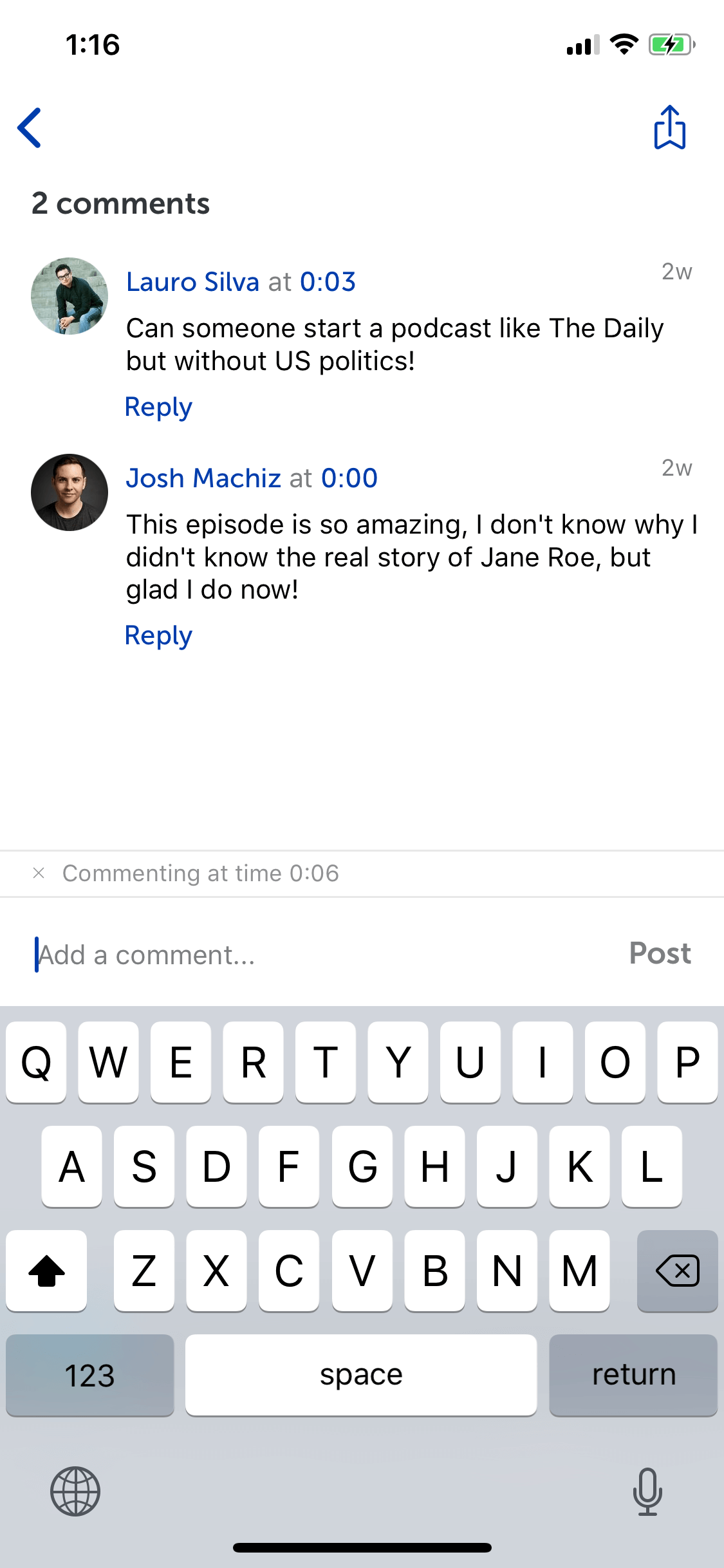Viewport: 724px width, 1568px height.
Task: Tap the return key
Action: [x=633, y=1375]
